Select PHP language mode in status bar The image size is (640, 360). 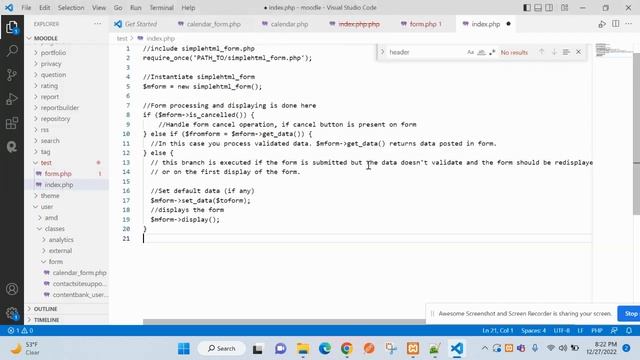[x=597, y=331]
